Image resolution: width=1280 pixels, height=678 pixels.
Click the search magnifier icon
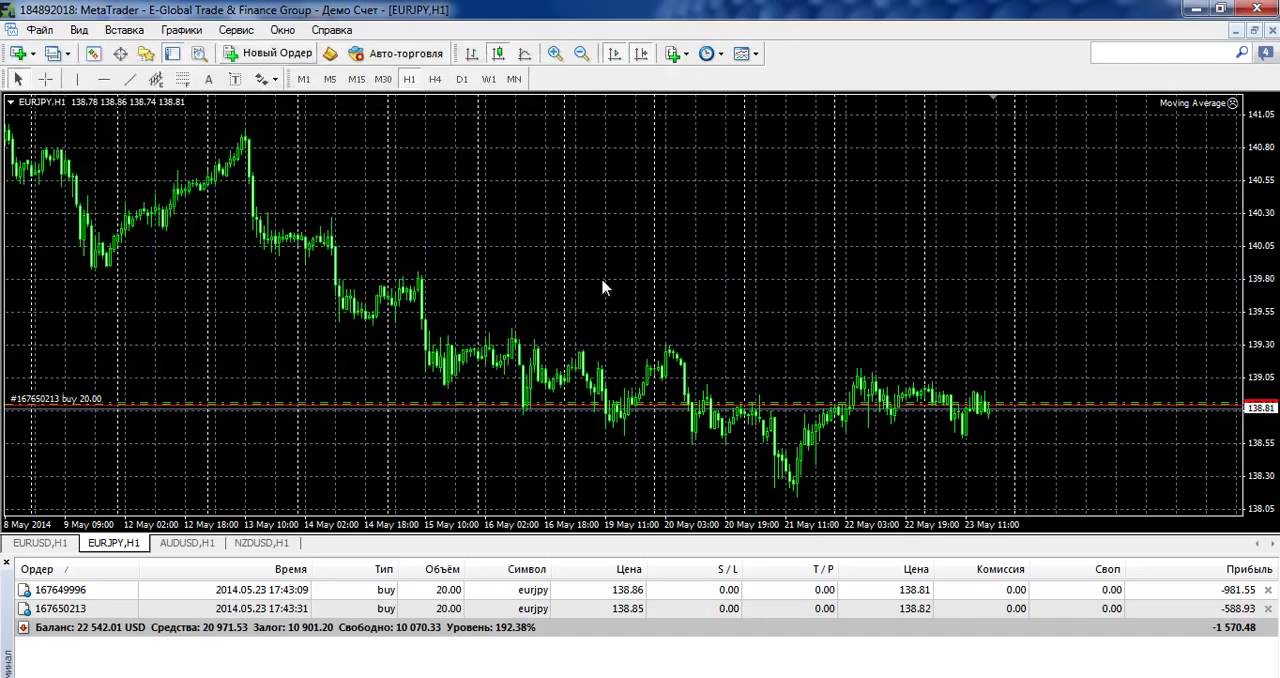click(1243, 53)
